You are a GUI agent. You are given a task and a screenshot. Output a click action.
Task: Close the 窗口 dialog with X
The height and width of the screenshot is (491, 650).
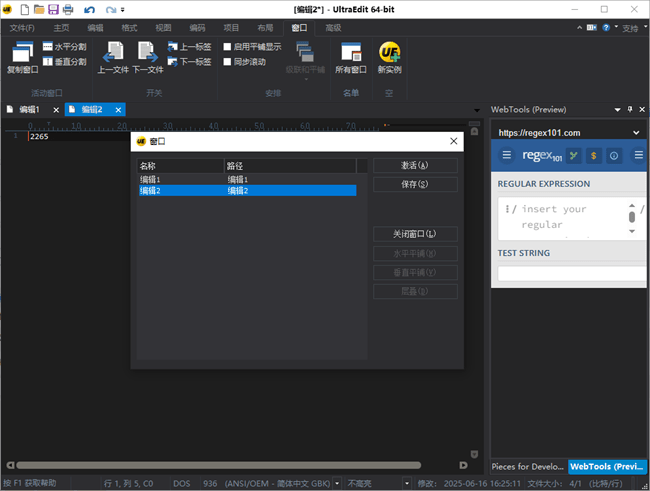pos(454,141)
